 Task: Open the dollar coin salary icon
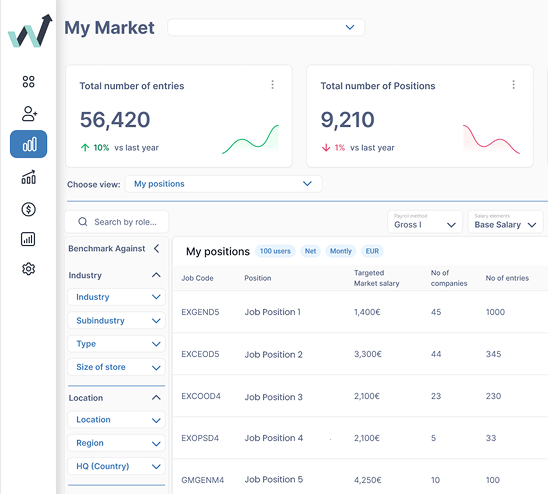[x=28, y=209]
